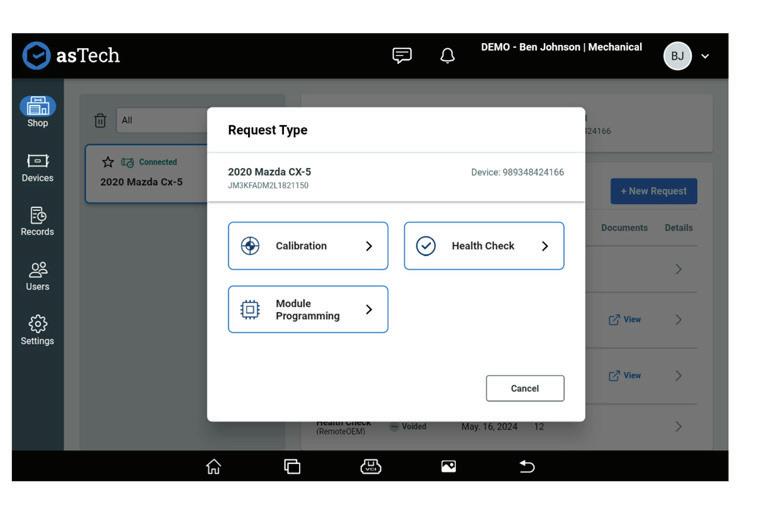Select the Health Check request type

(x=484, y=246)
